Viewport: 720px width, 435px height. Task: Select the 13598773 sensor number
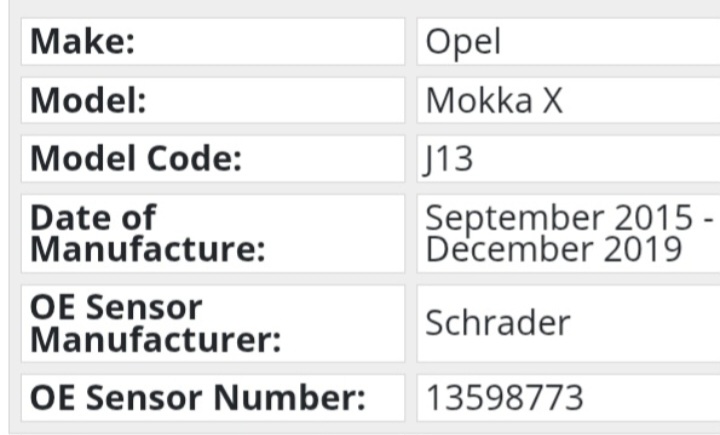[505, 398]
